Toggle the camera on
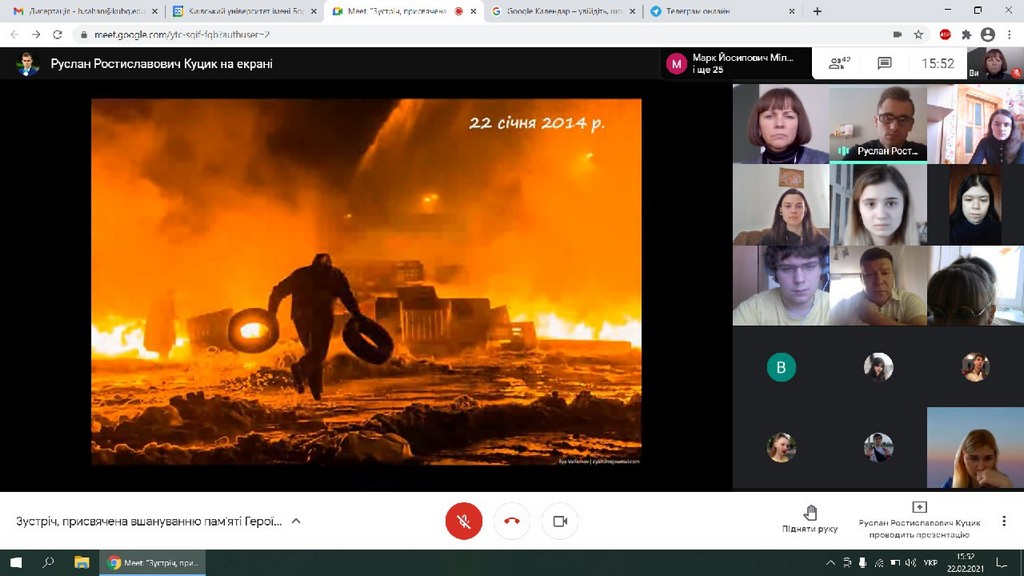This screenshot has width=1024, height=576. point(560,521)
